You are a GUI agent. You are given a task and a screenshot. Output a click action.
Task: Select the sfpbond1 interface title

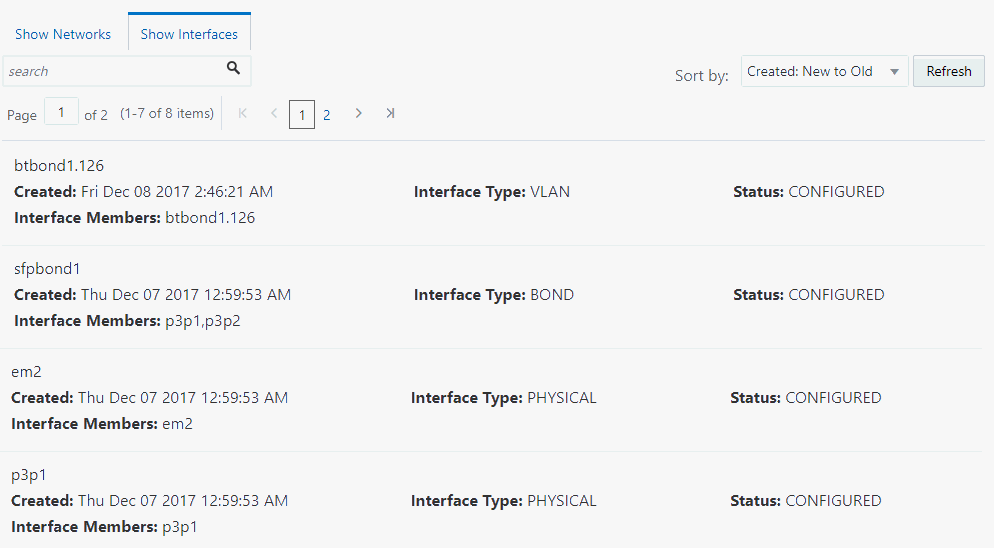click(47, 269)
